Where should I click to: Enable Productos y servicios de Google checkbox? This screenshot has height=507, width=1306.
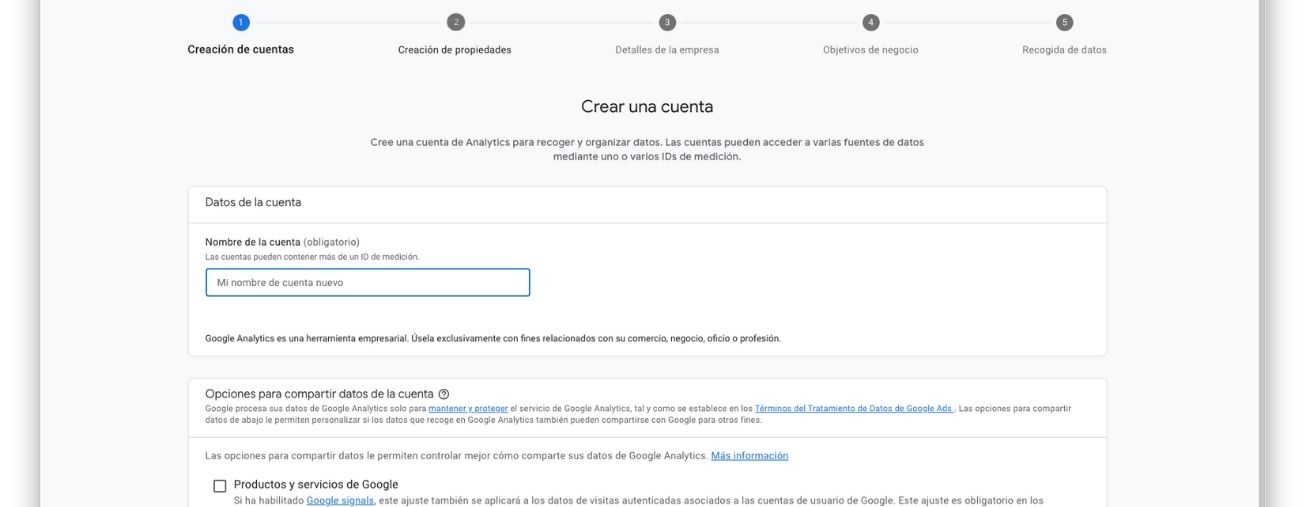click(220, 486)
